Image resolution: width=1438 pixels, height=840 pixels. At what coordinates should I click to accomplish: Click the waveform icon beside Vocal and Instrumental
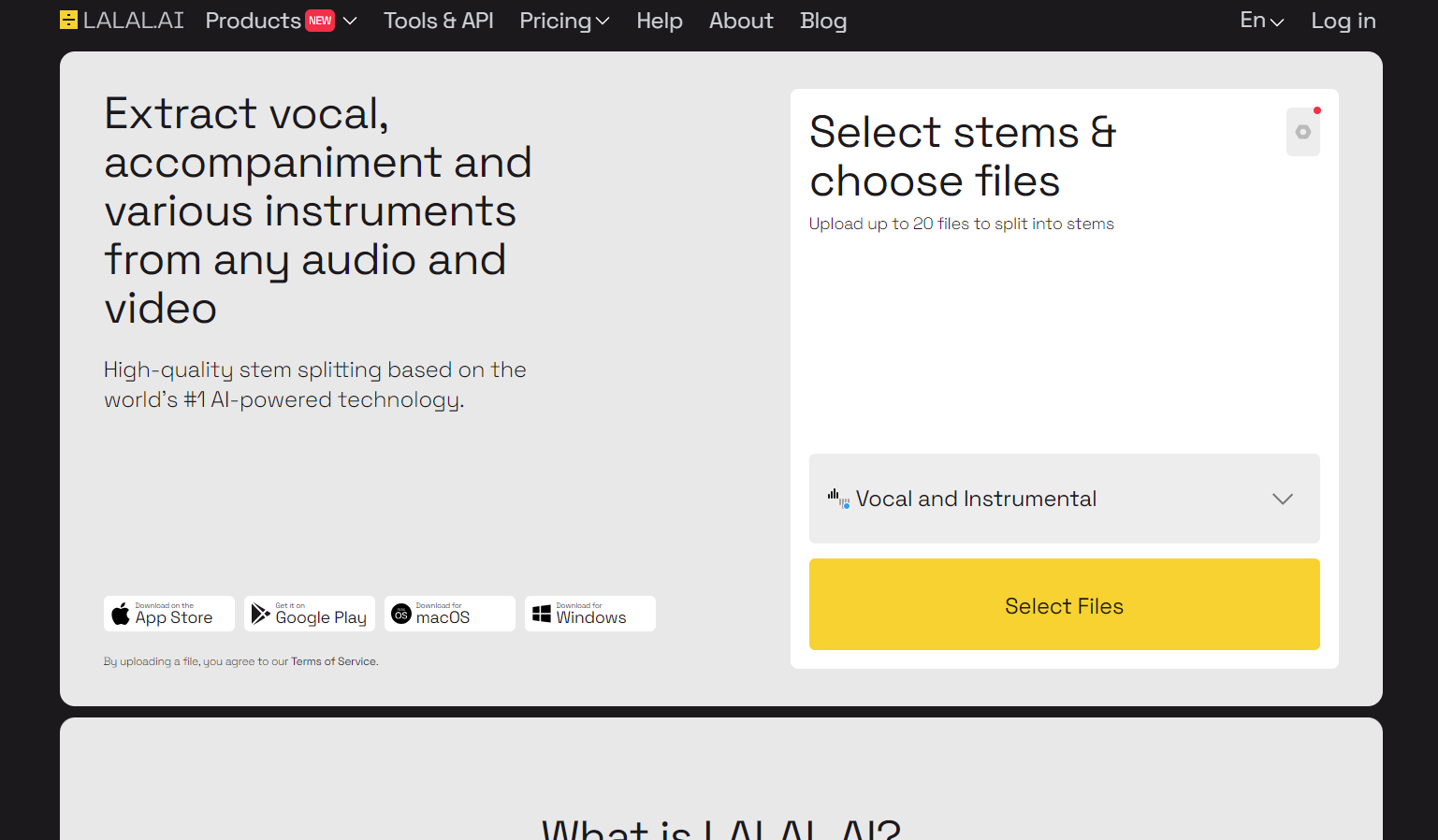tap(837, 499)
